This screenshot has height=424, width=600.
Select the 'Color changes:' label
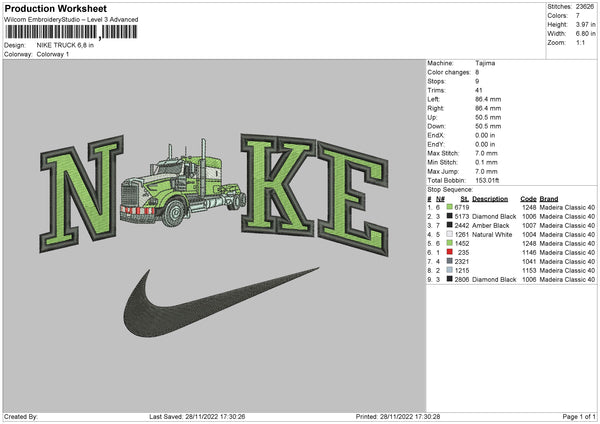[448, 72]
